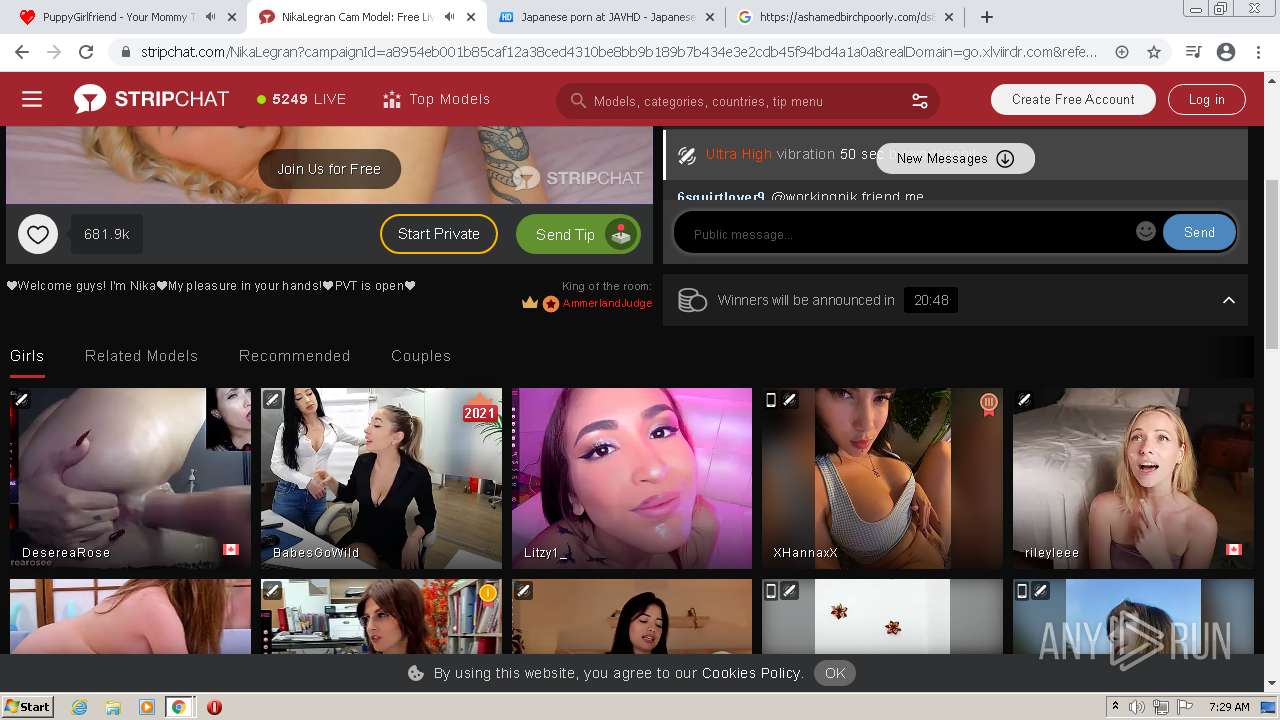
Task: Click the interactive toy icon on BabesGoWild thumbnail
Action: (x=272, y=400)
